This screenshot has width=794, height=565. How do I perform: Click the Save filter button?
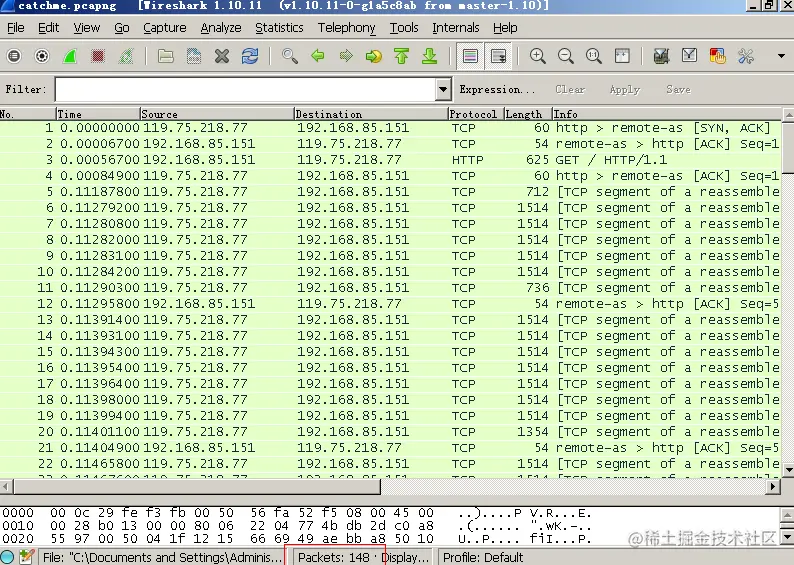tap(678, 90)
